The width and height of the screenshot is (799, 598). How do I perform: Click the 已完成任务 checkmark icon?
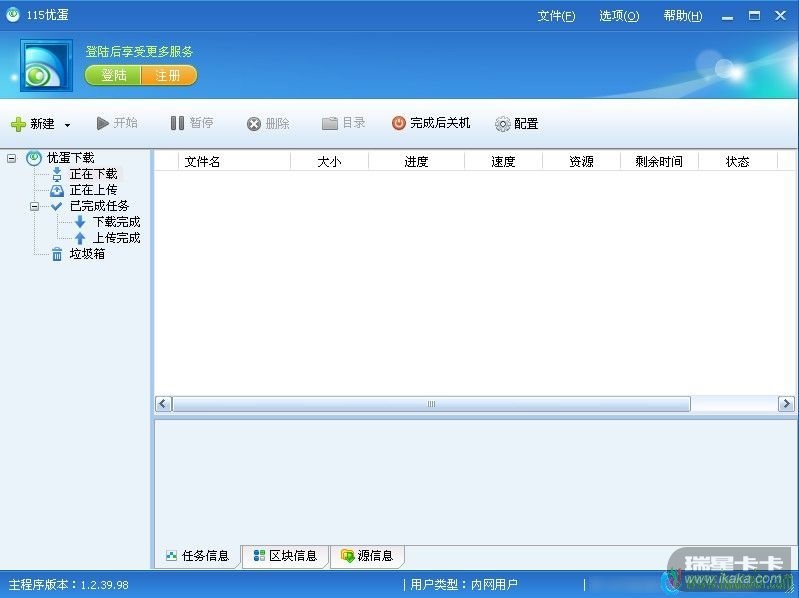click(x=57, y=206)
